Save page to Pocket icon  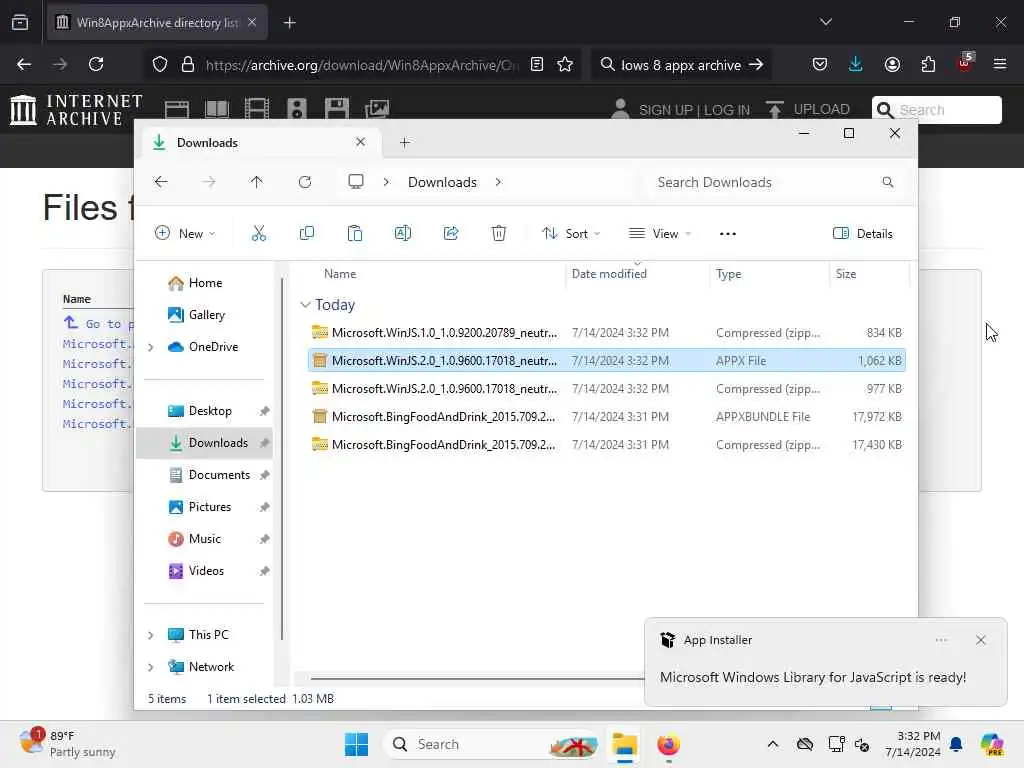coord(820,64)
